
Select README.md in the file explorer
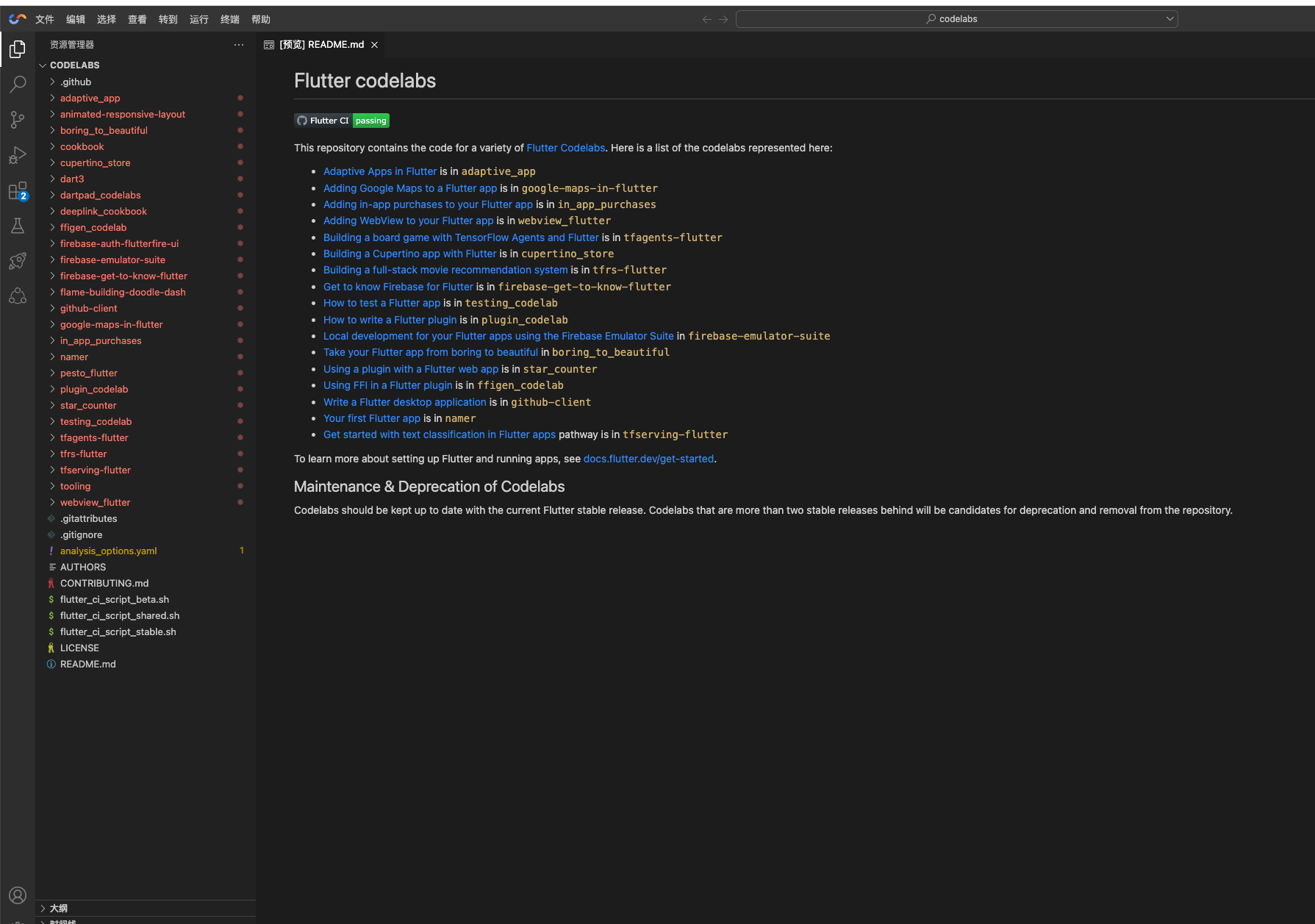tap(146, 664)
